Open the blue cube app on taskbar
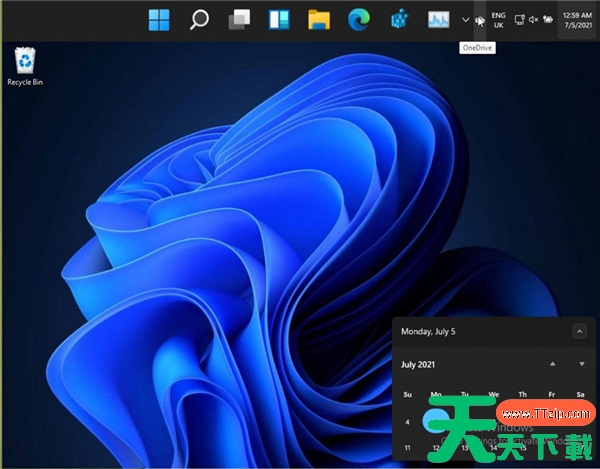600x469 pixels. pyautogui.click(x=399, y=19)
